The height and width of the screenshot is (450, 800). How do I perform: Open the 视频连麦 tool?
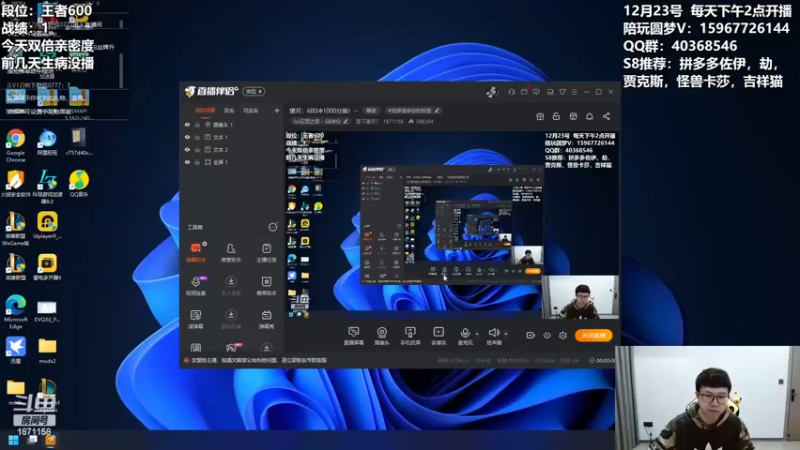pyautogui.click(x=196, y=286)
